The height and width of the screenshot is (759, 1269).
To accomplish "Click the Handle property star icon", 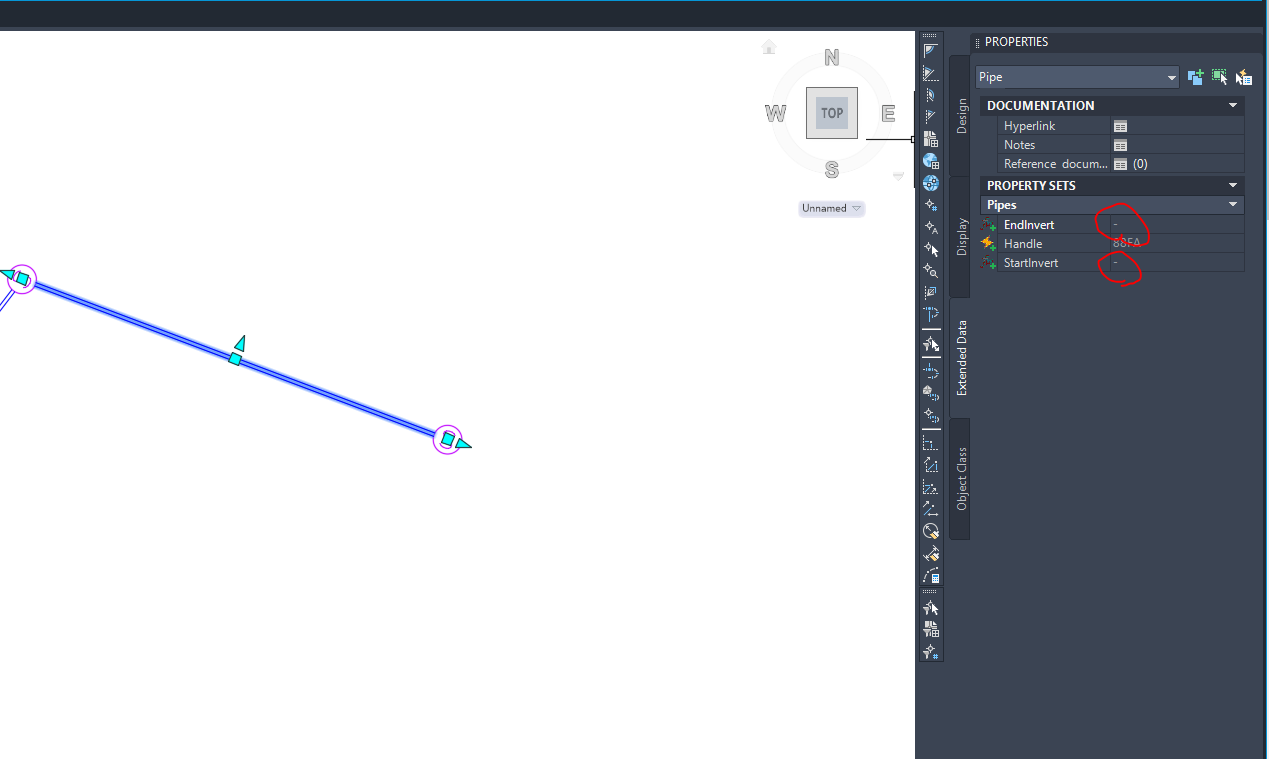I will pyautogui.click(x=990, y=243).
